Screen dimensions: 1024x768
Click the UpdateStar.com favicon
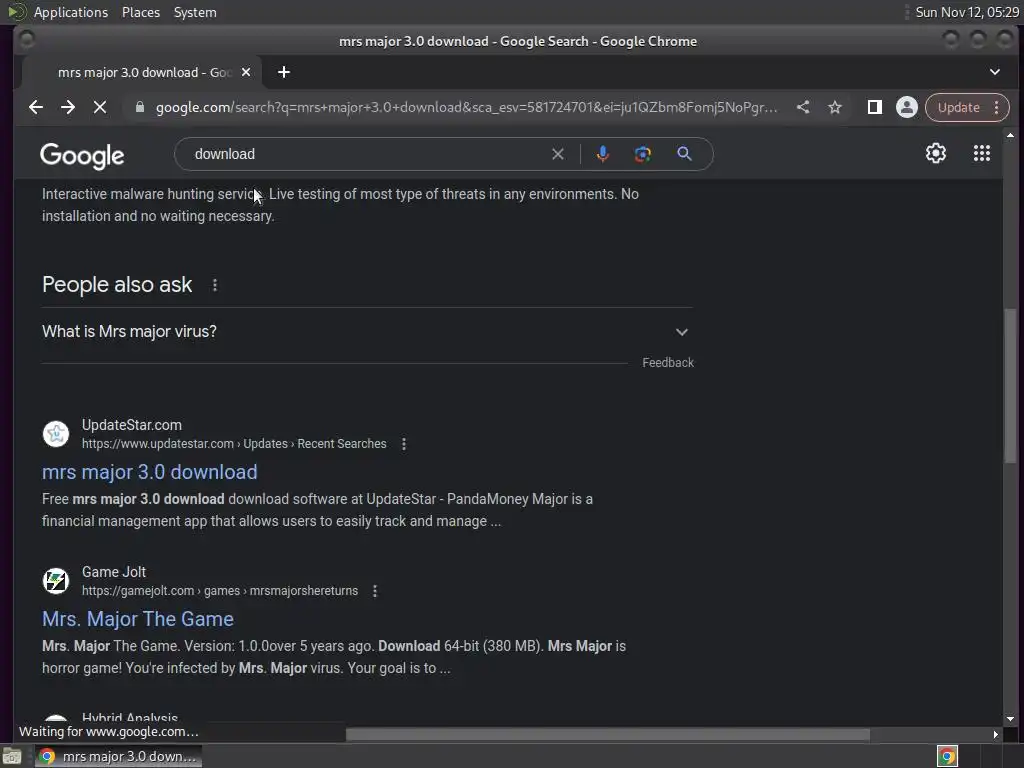tap(56, 434)
